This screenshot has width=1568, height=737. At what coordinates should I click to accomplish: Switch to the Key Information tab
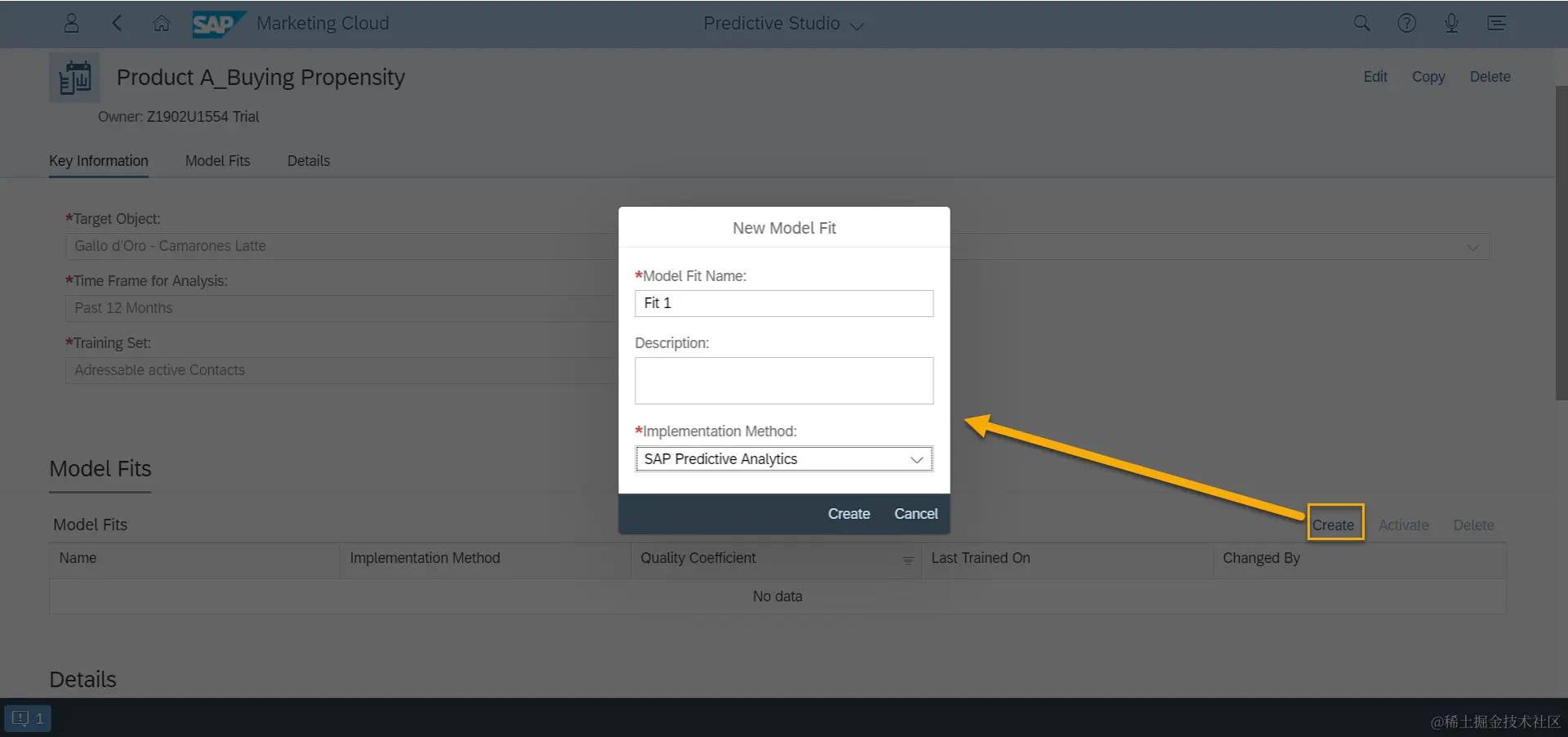coord(99,161)
